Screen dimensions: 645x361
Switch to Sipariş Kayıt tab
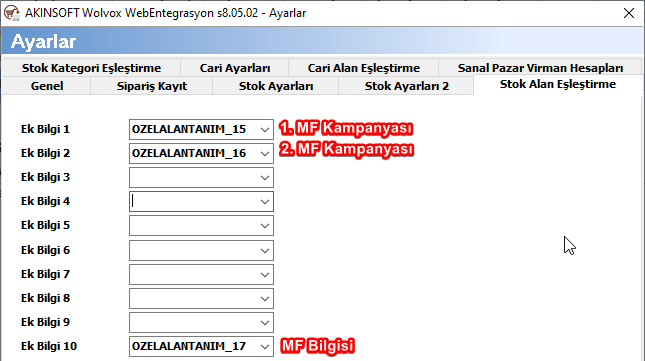point(152,86)
